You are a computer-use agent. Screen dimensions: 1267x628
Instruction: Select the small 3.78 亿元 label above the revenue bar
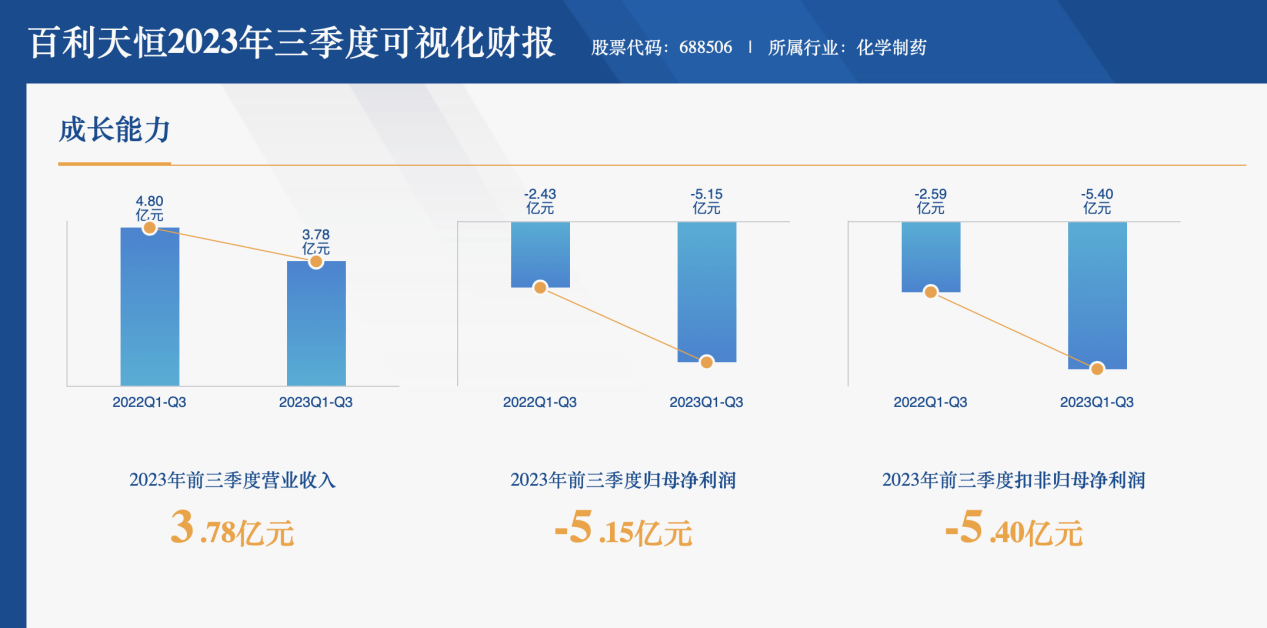coord(316,242)
